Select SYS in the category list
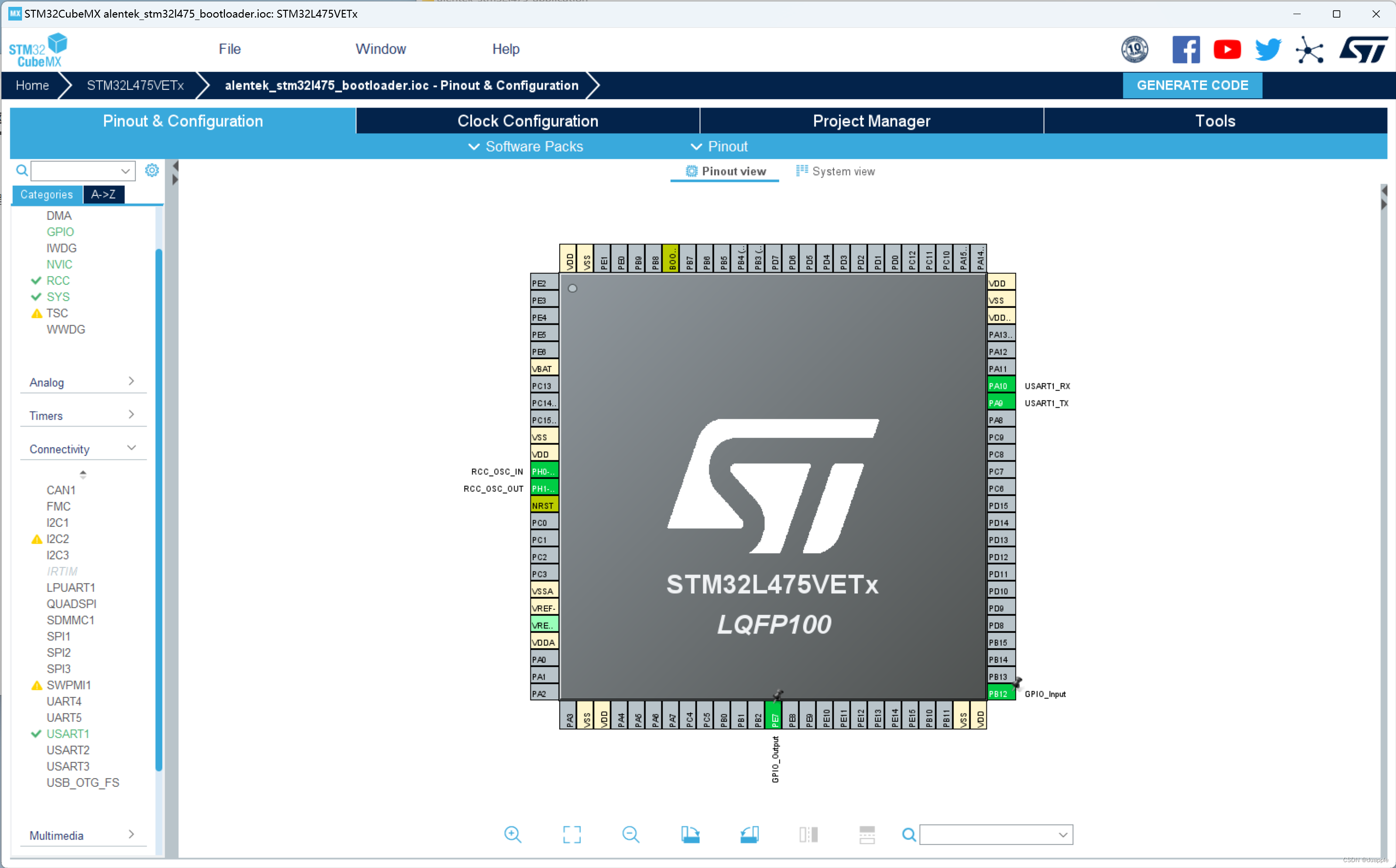1396x868 pixels. [58, 297]
